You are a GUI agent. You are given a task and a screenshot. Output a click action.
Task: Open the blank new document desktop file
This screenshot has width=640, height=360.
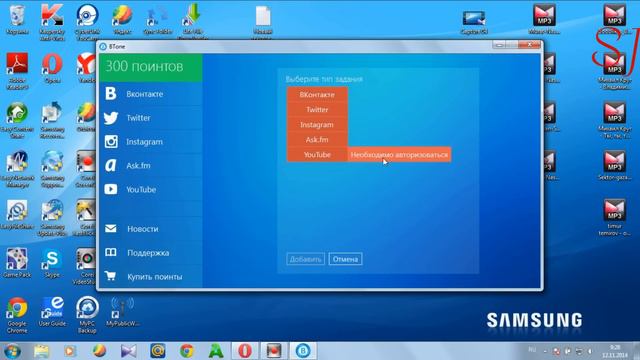(x=263, y=21)
